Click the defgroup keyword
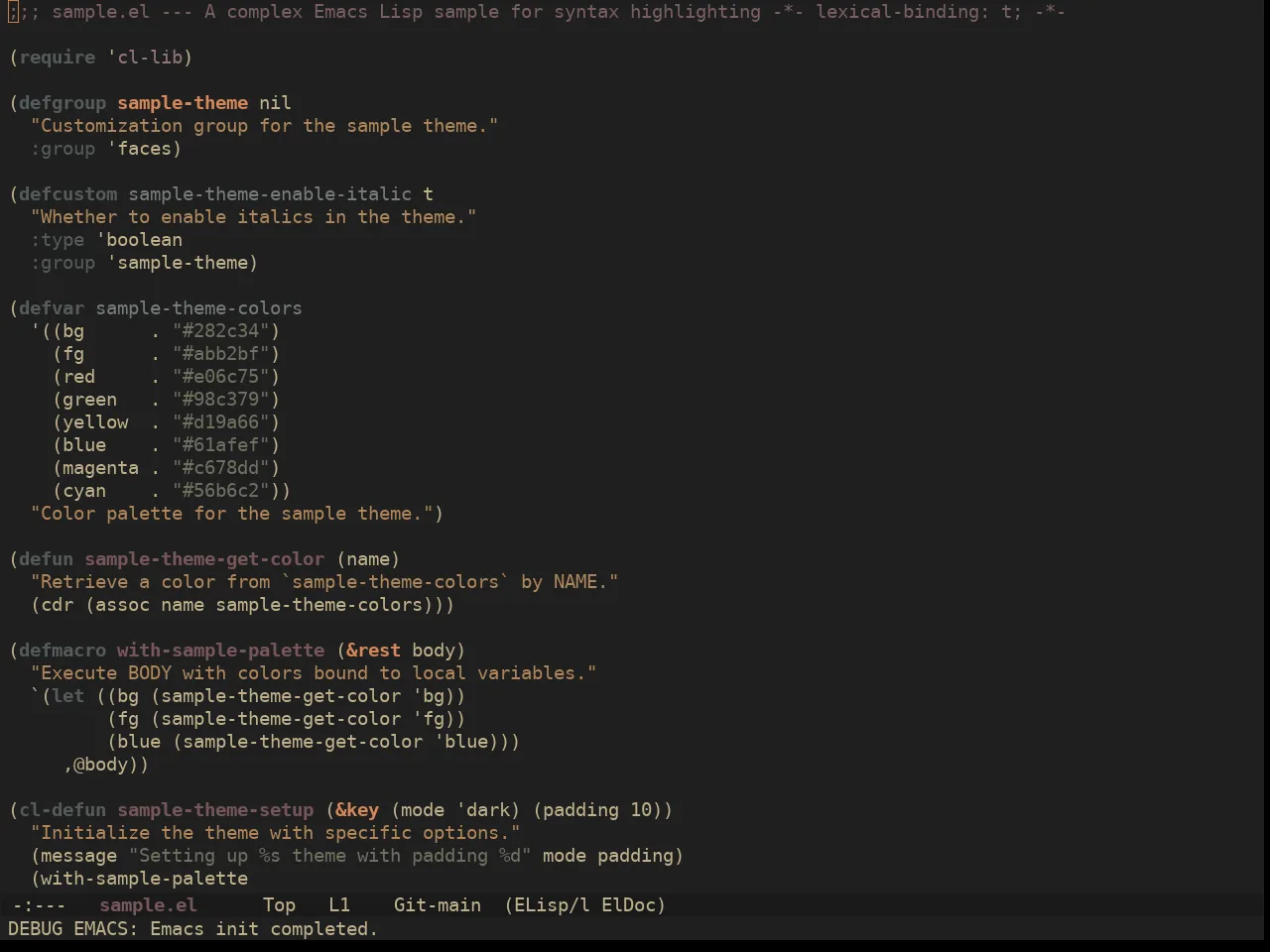The height and width of the screenshot is (952, 1270). [x=63, y=103]
